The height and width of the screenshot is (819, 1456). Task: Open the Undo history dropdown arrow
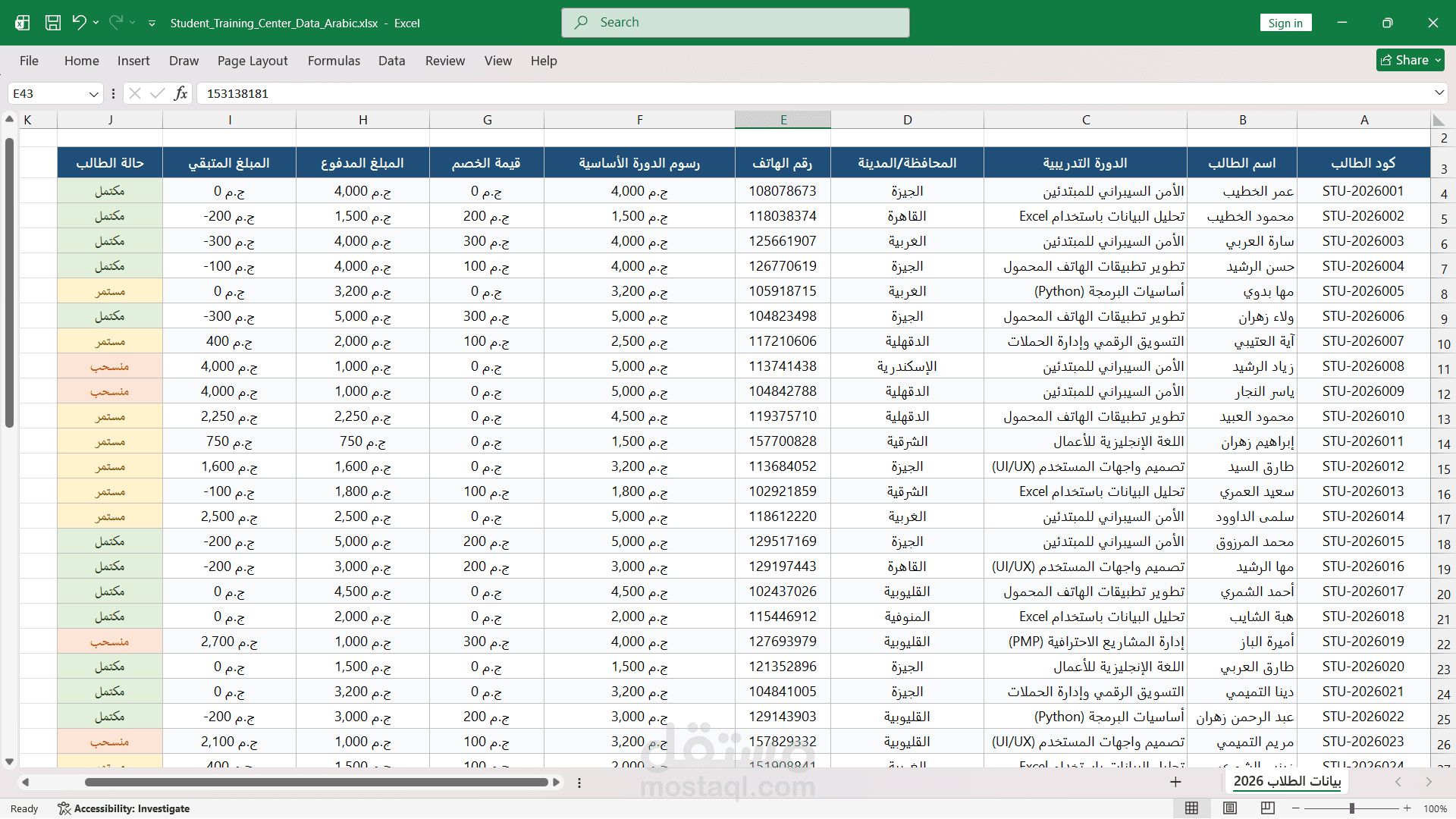(x=96, y=23)
